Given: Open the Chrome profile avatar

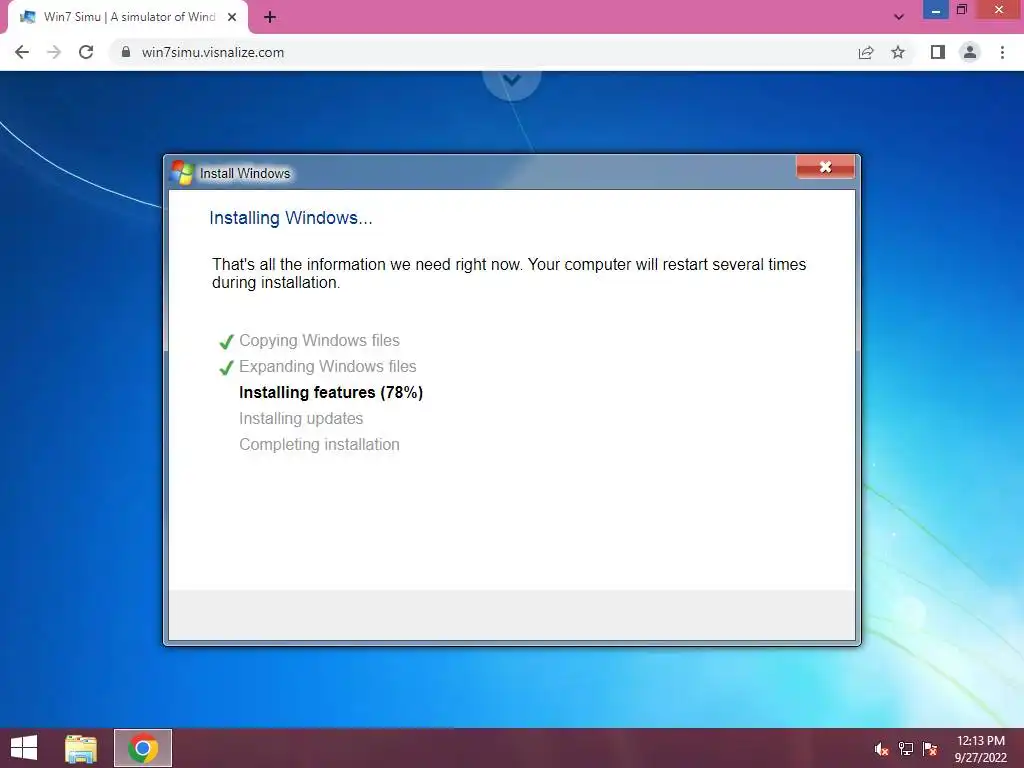Looking at the screenshot, I should click(970, 52).
